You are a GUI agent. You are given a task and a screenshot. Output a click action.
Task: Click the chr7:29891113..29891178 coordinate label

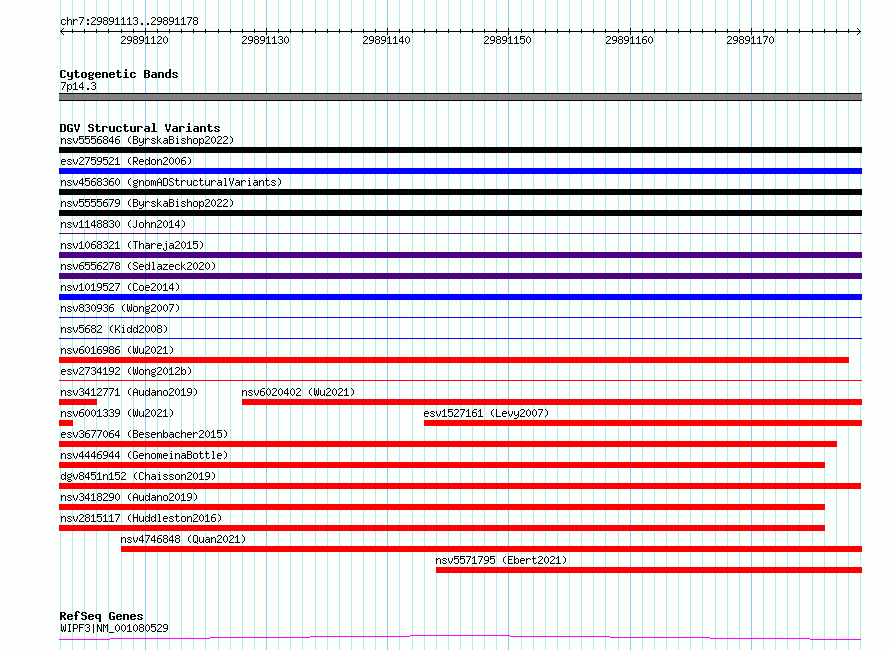129,21
